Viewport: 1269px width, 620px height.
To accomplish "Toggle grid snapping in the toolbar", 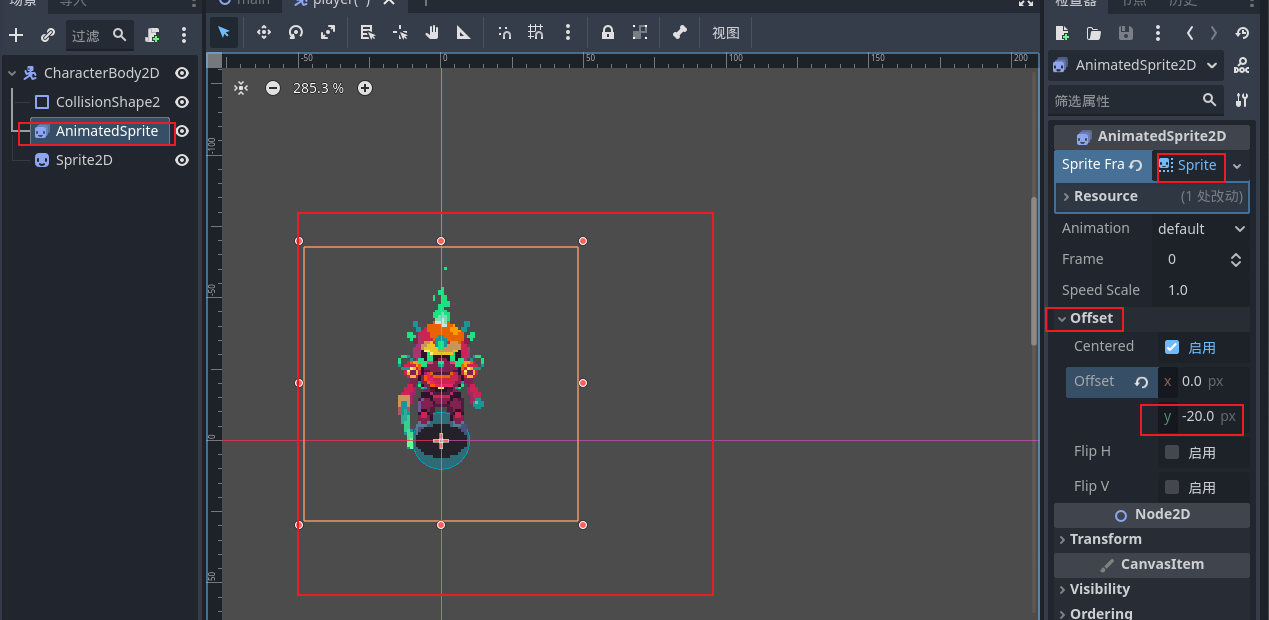I will coord(536,32).
